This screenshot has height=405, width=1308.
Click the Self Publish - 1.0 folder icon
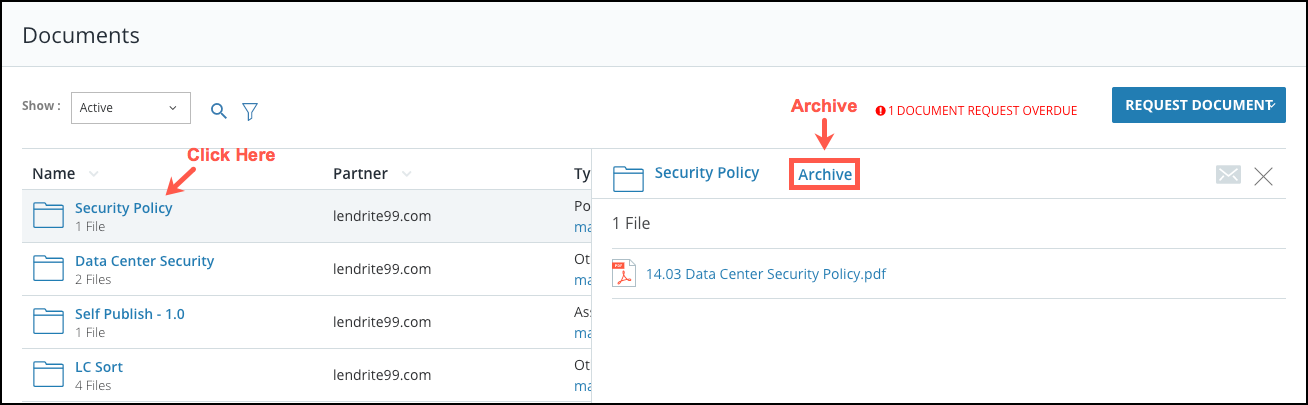click(48, 321)
